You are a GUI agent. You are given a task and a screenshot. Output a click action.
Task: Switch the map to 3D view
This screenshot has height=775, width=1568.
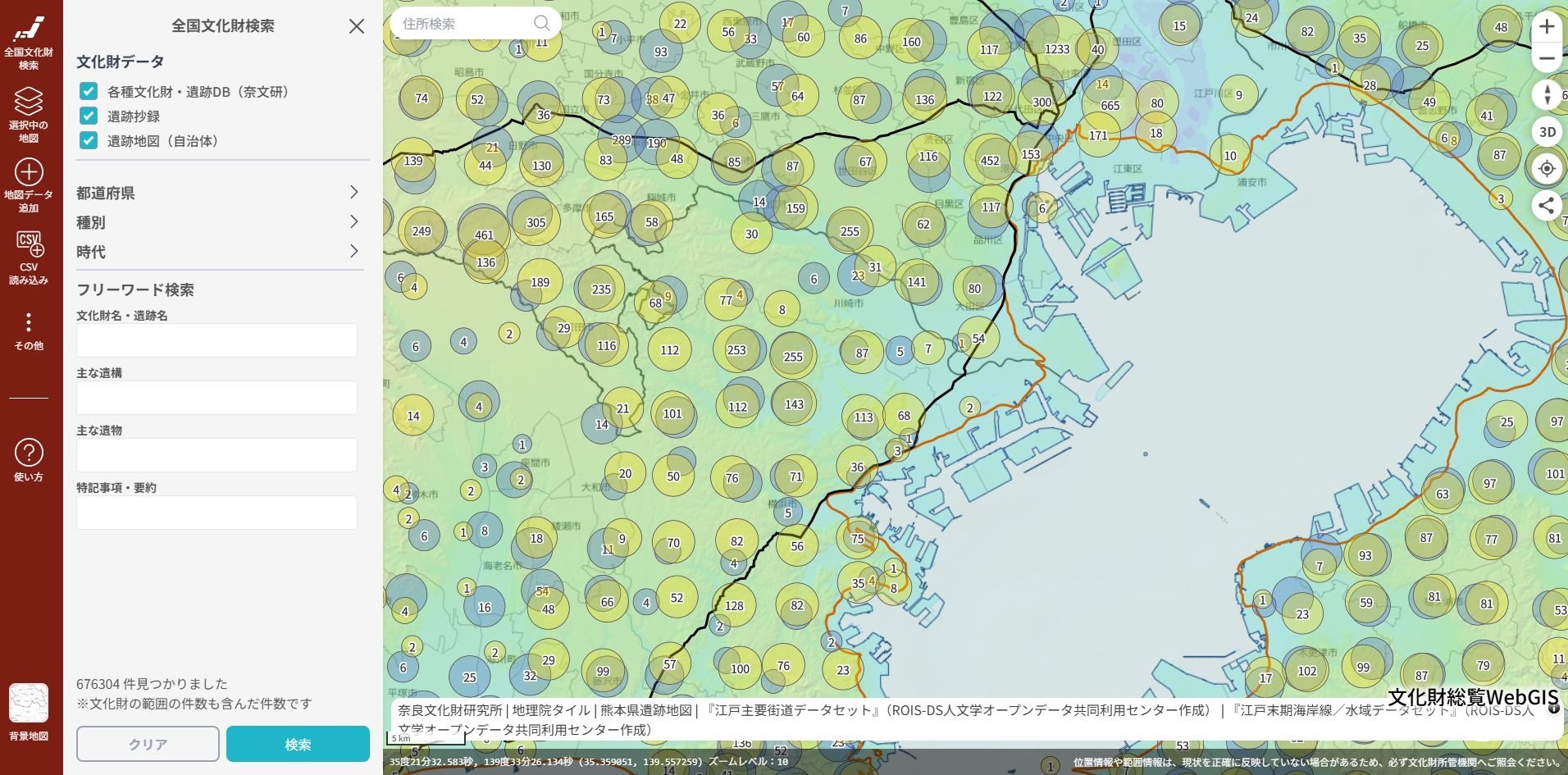coord(1547,130)
